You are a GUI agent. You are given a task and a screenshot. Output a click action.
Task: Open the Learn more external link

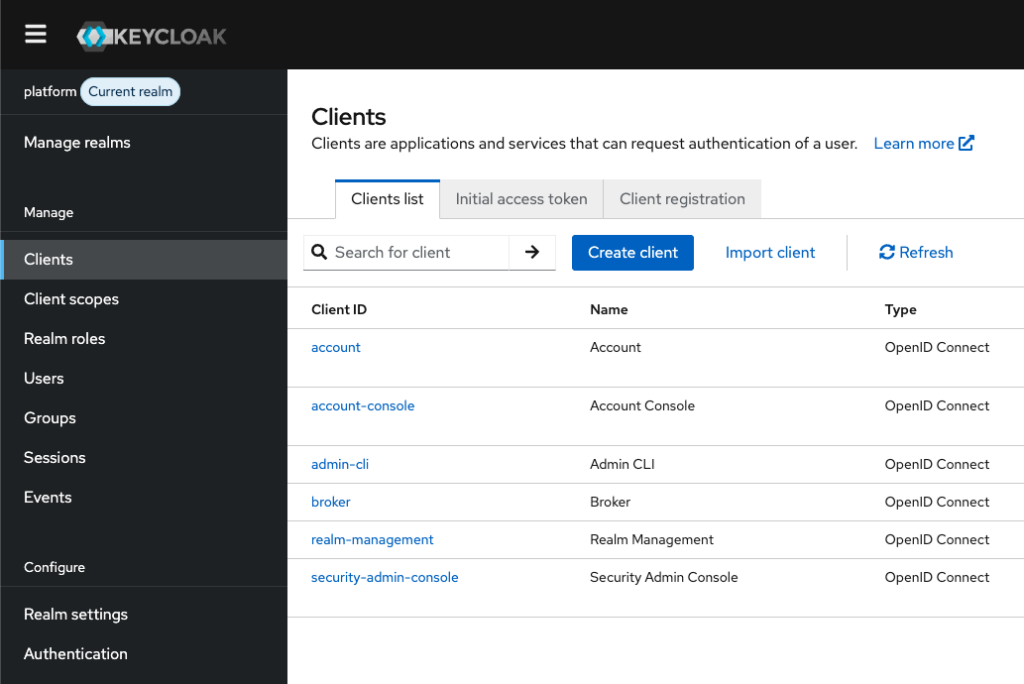point(923,144)
